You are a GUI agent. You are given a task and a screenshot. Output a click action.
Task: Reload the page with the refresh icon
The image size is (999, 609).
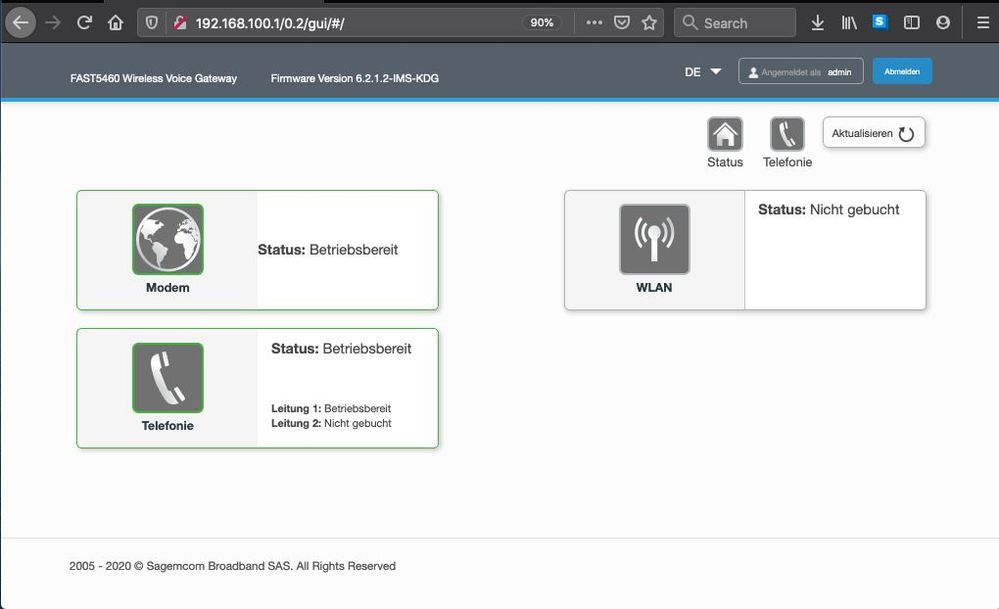pyautogui.click(x=84, y=23)
